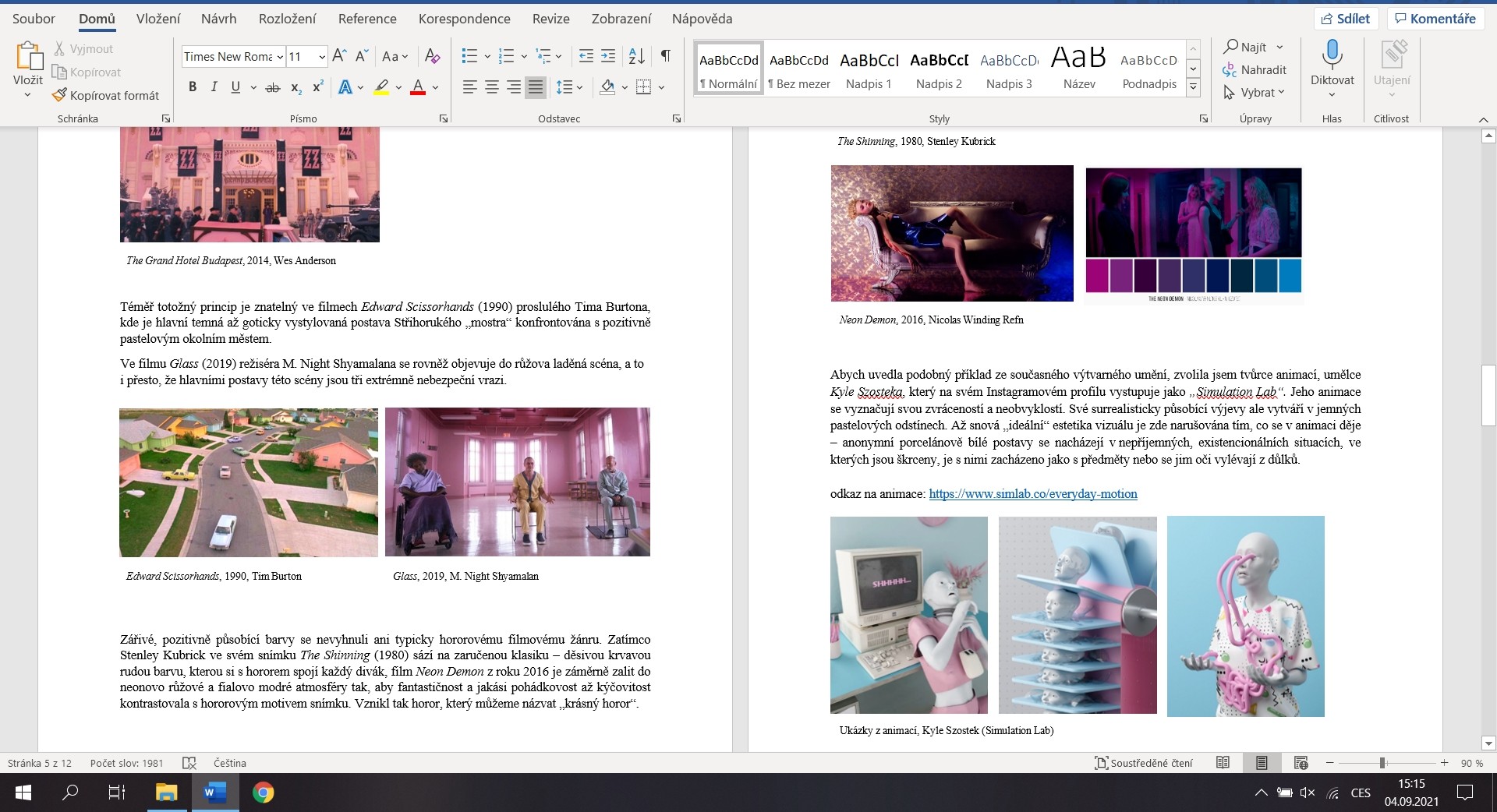Increase paragraph indent
This screenshot has height=812, width=1497.
pos(608,56)
